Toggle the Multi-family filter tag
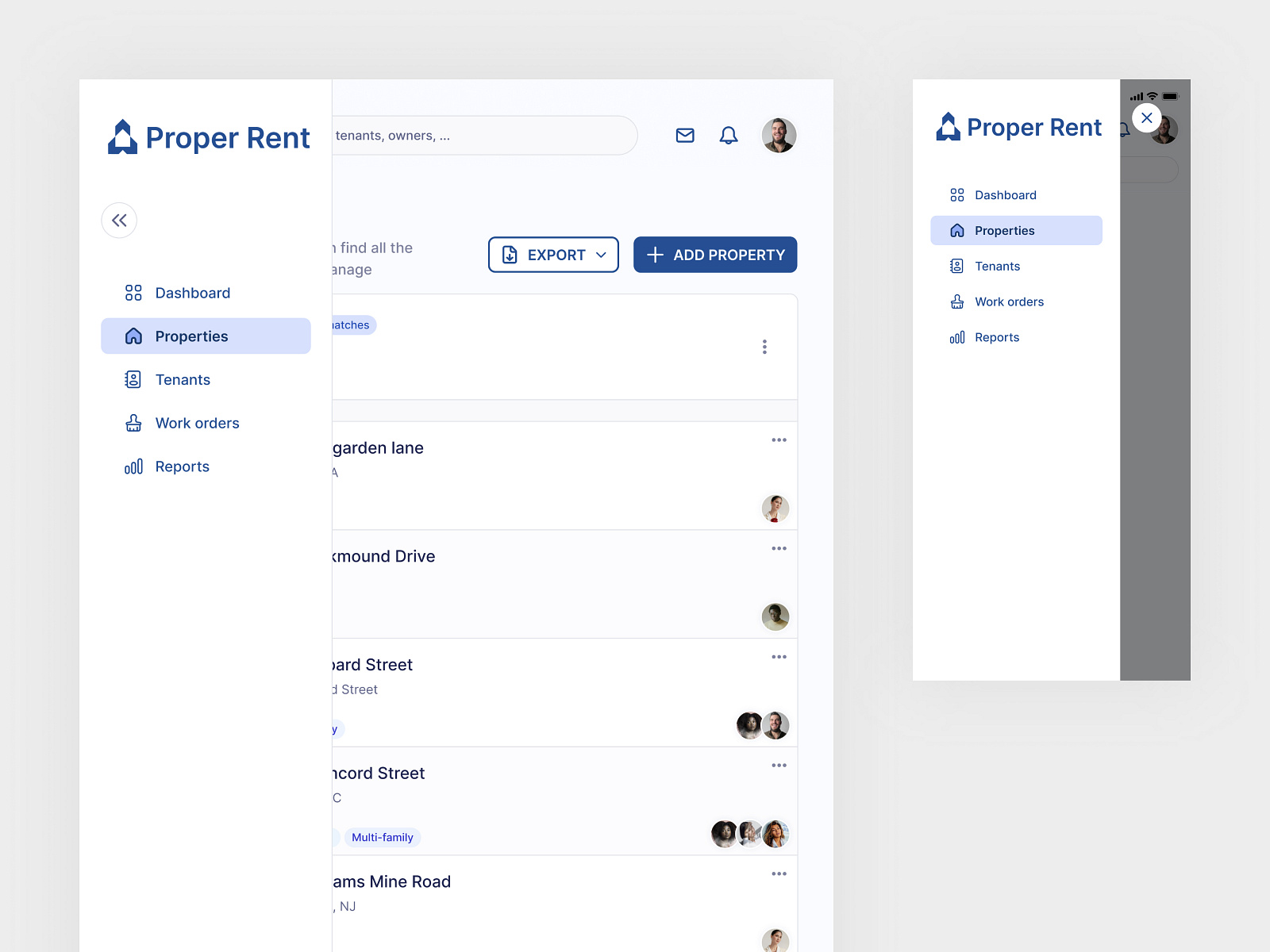Viewport: 1270px width, 952px height. pyautogui.click(x=383, y=837)
